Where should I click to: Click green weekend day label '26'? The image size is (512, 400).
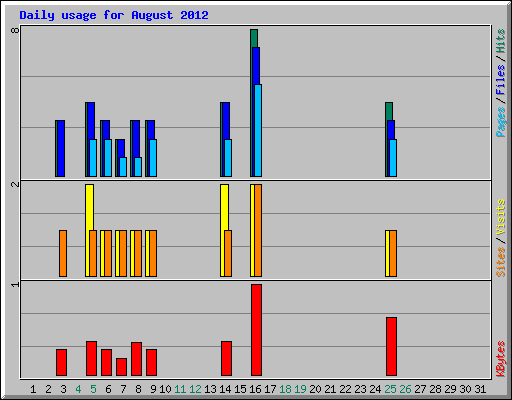(405, 389)
